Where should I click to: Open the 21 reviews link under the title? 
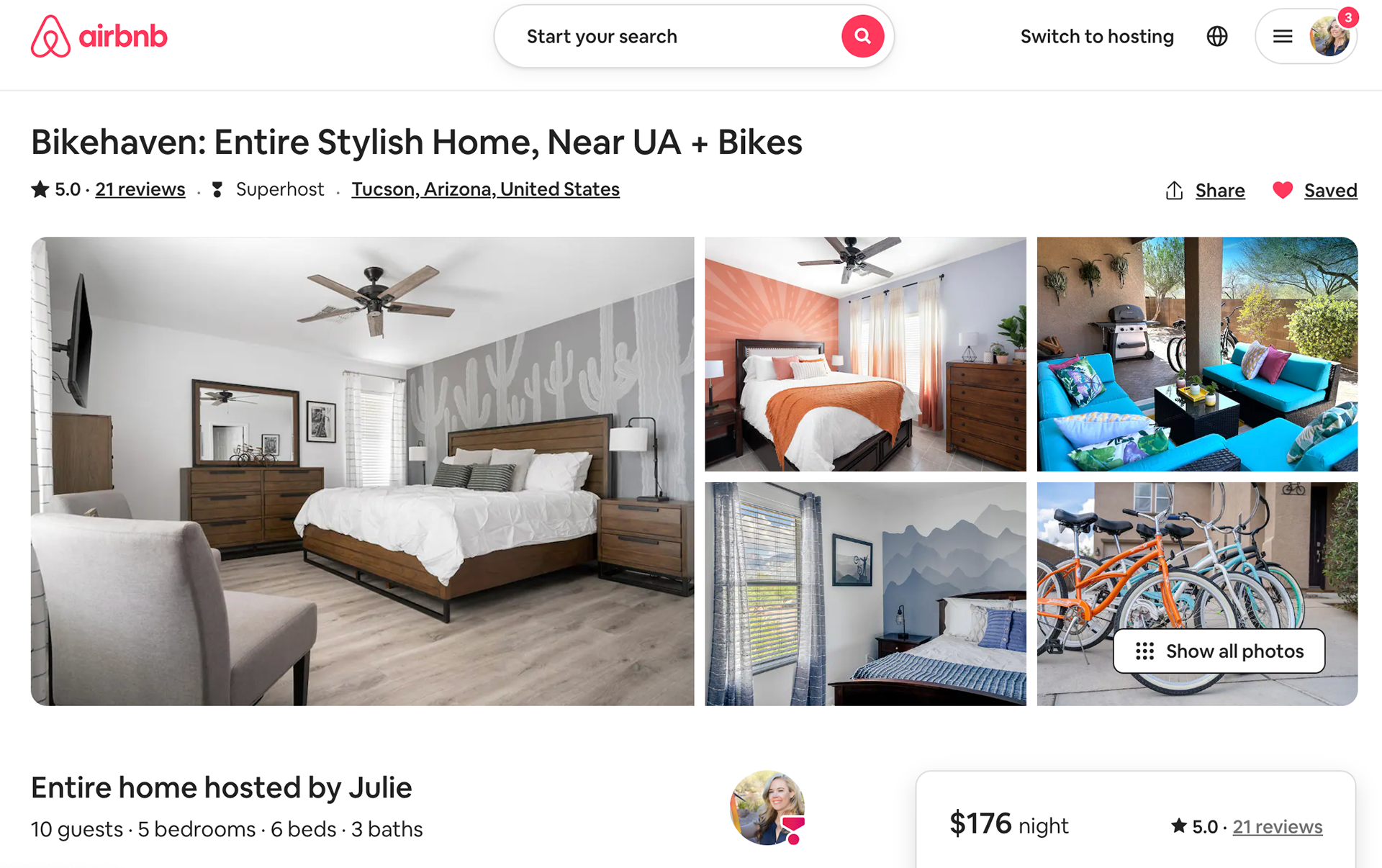[140, 189]
